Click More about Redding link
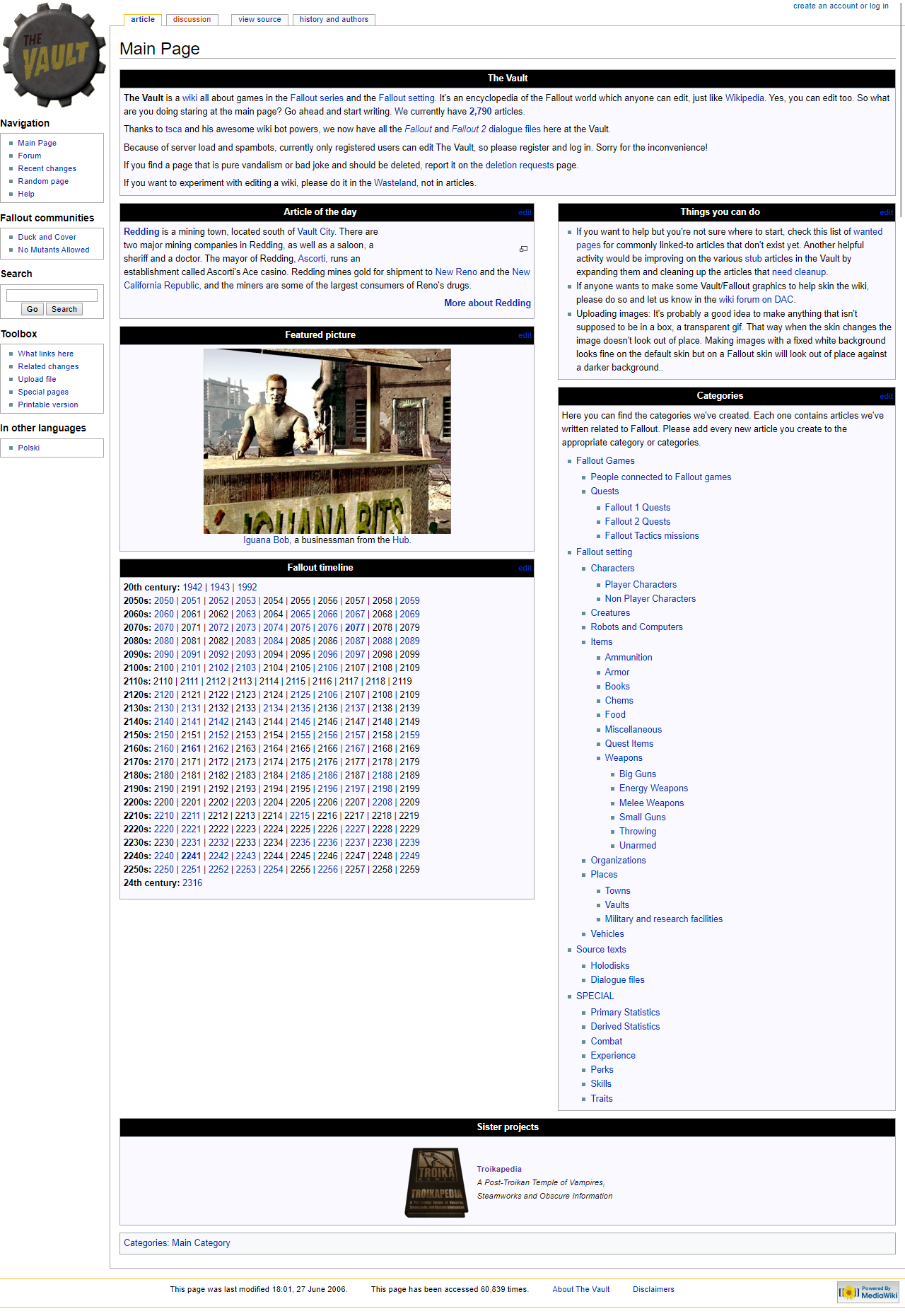905x1316 pixels. click(487, 303)
